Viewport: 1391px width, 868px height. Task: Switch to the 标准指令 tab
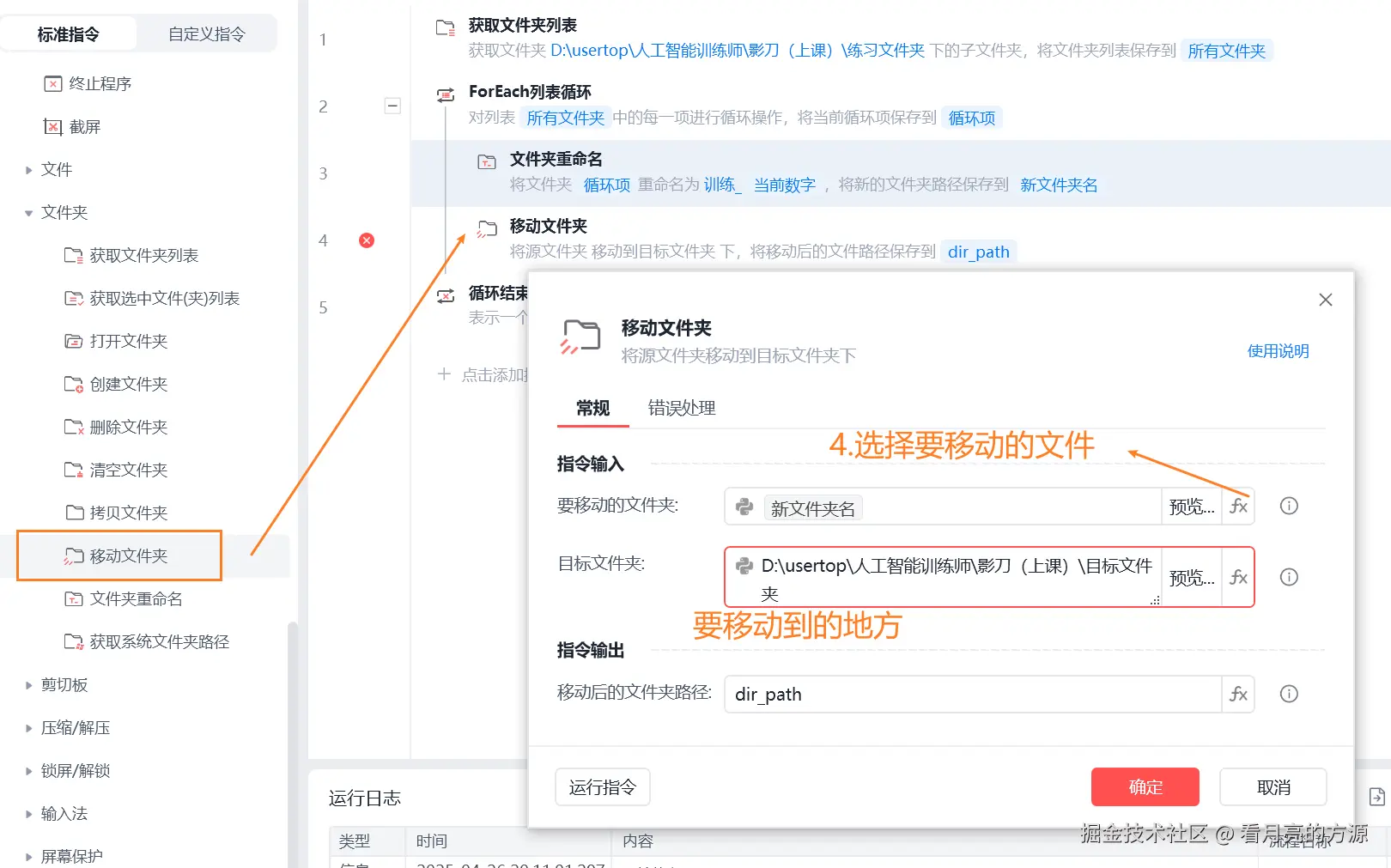pos(69,34)
